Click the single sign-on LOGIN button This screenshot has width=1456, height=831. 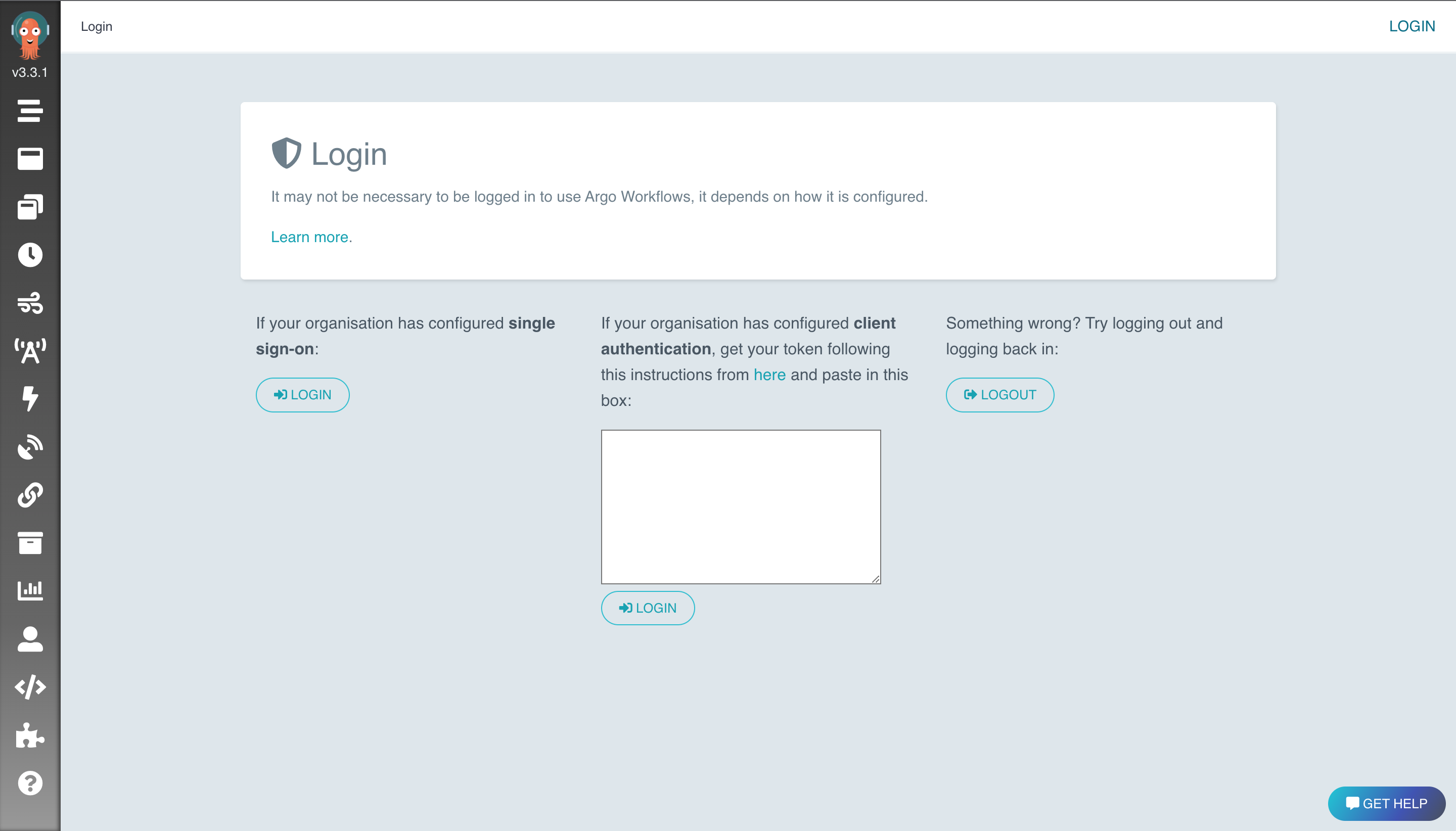click(x=302, y=395)
